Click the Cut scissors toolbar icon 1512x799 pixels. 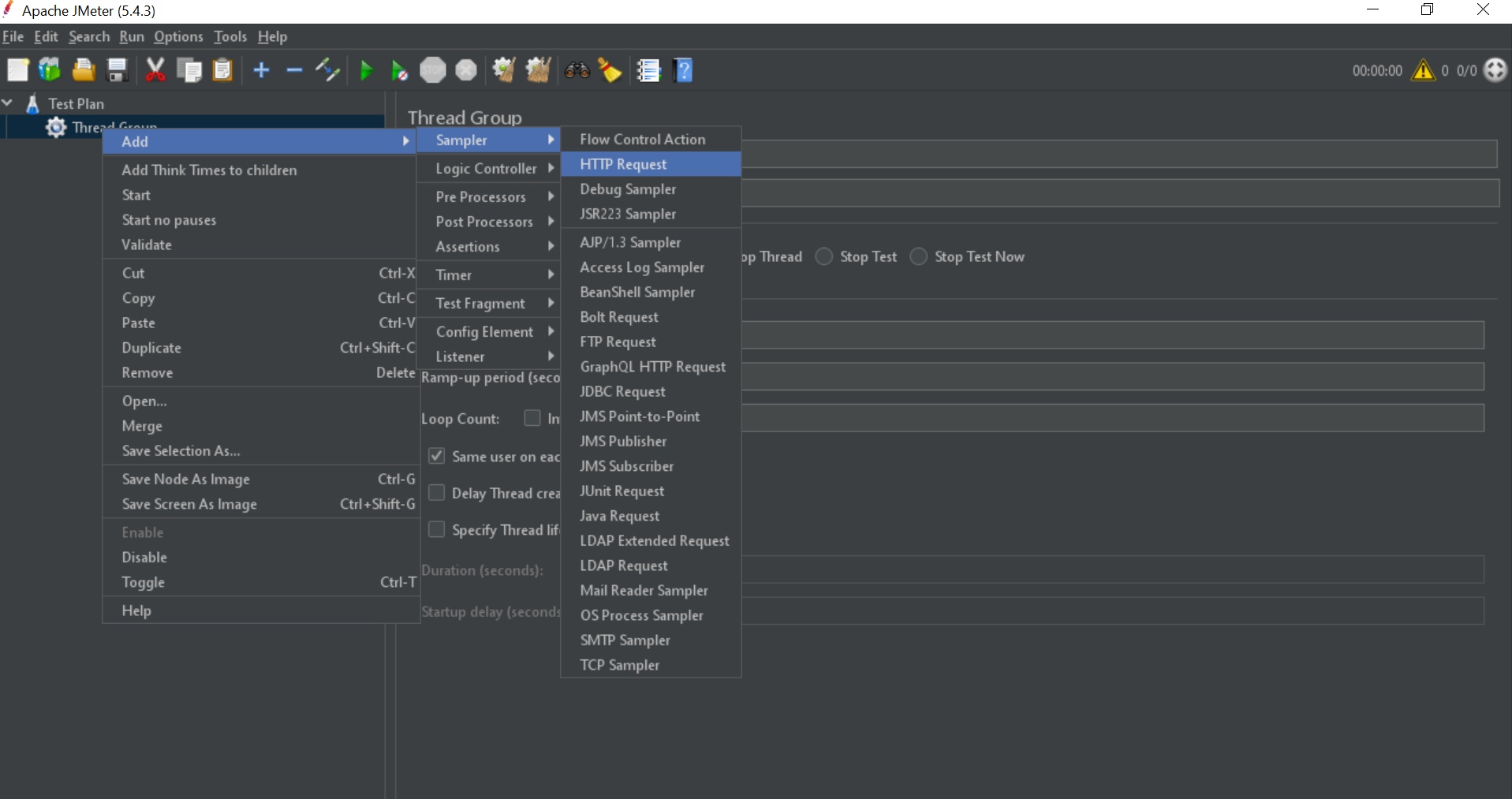pos(155,70)
